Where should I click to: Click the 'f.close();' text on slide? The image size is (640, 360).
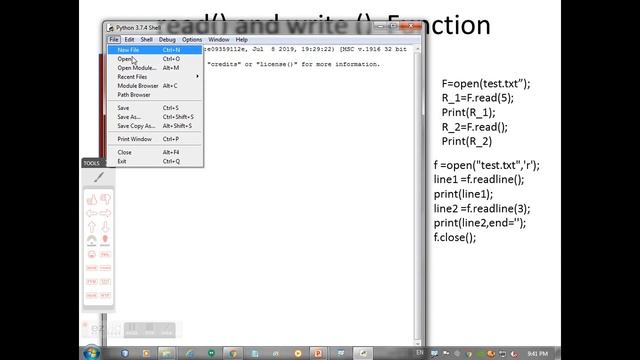pyautogui.click(x=455, y=238)
